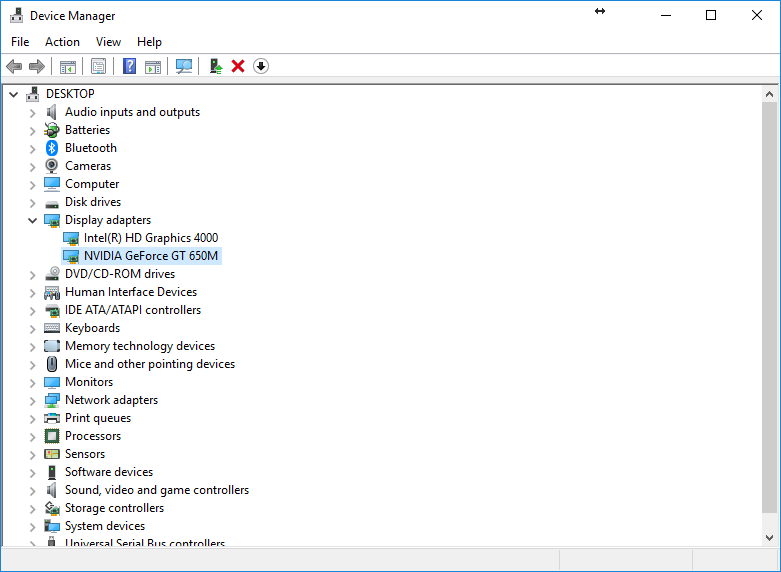This screenshot has width=781, height=572.
Task: Click the Disable device down-arrow icon
Action: coord(261,66)
